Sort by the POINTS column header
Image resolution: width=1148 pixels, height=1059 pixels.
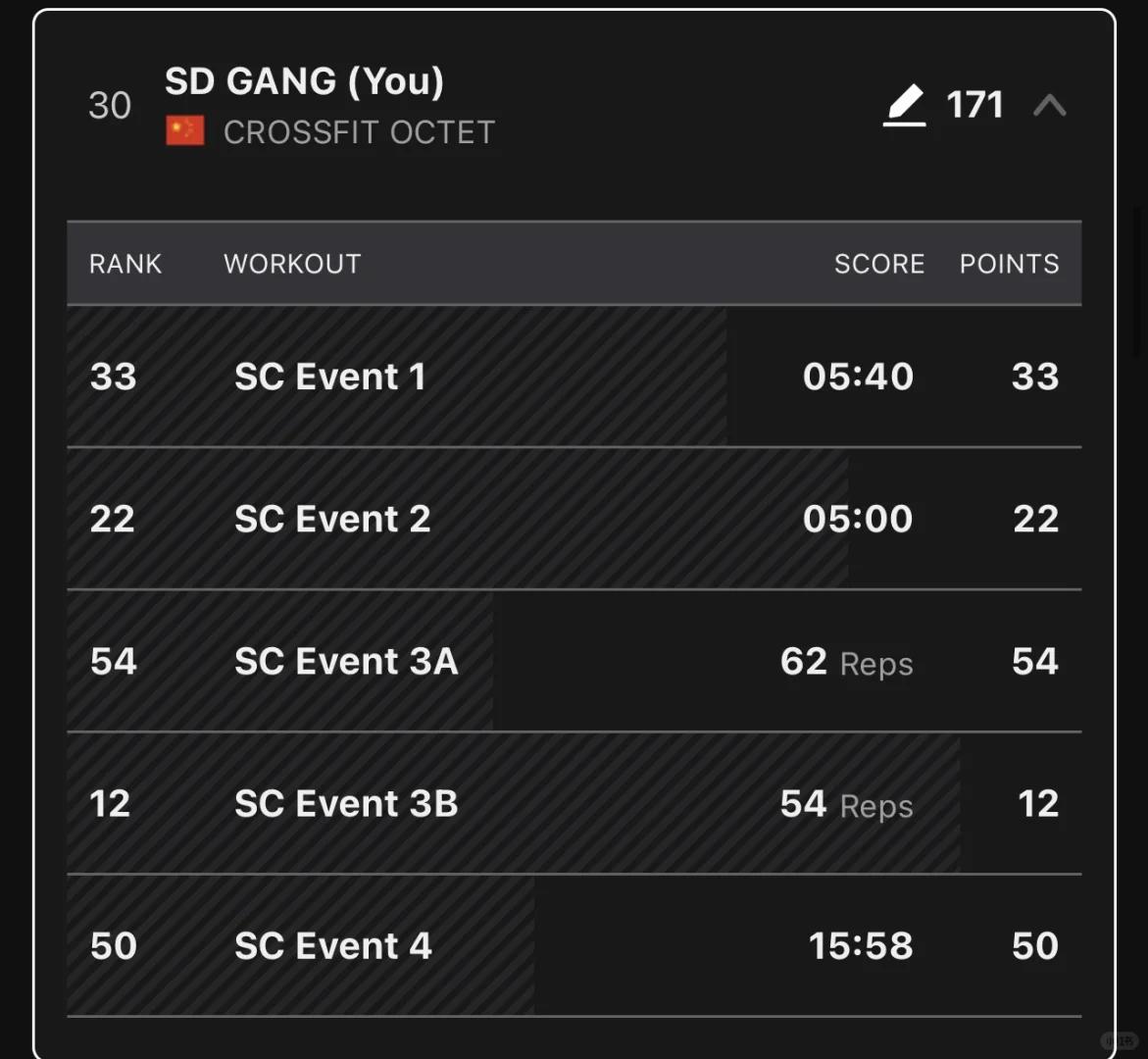click(1009, 264)
